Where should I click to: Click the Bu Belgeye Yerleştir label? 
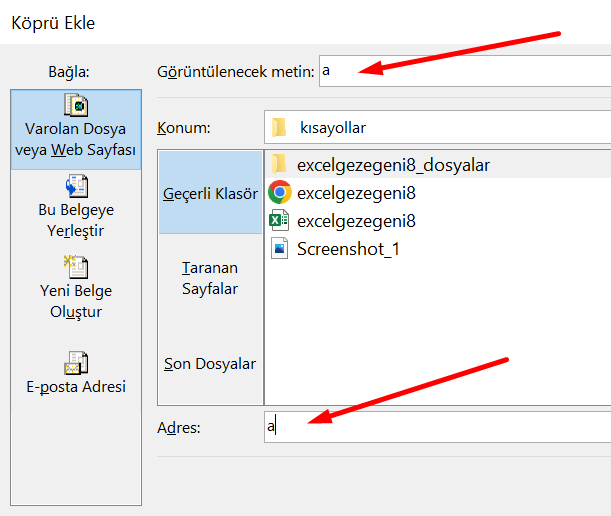click(x=76, y=220)
